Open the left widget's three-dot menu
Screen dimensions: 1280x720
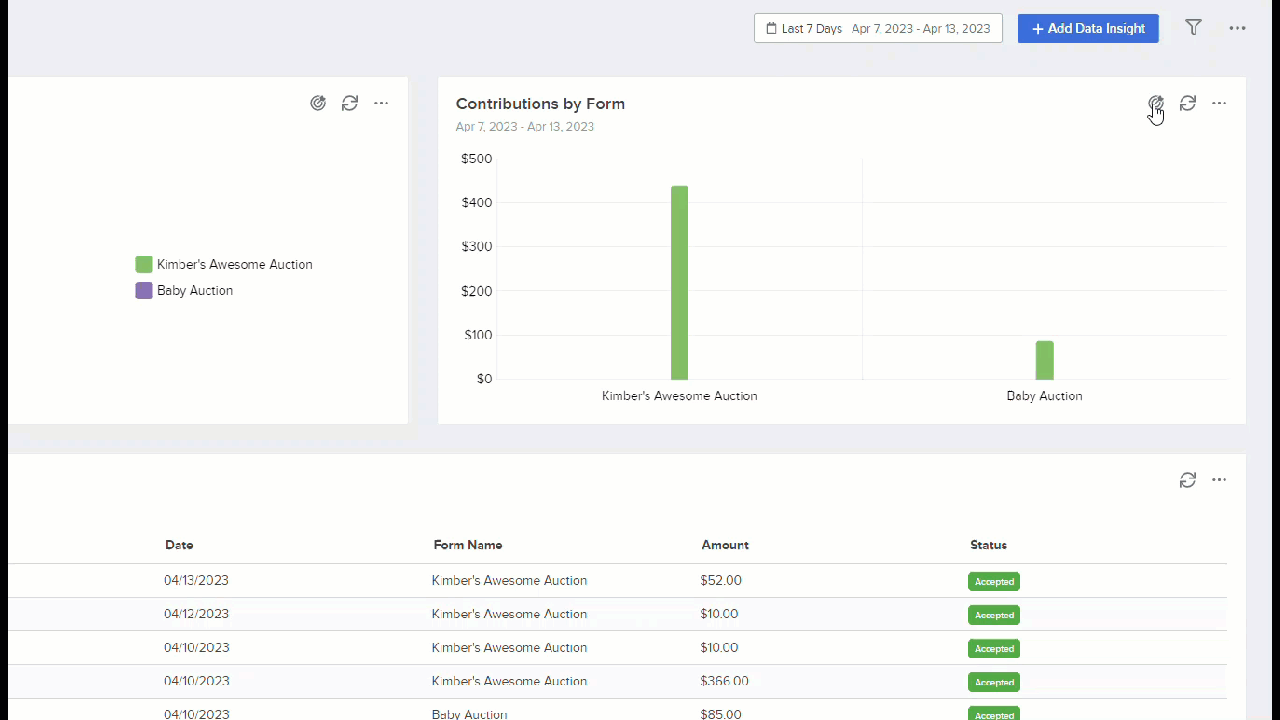(x=381, y=103)
